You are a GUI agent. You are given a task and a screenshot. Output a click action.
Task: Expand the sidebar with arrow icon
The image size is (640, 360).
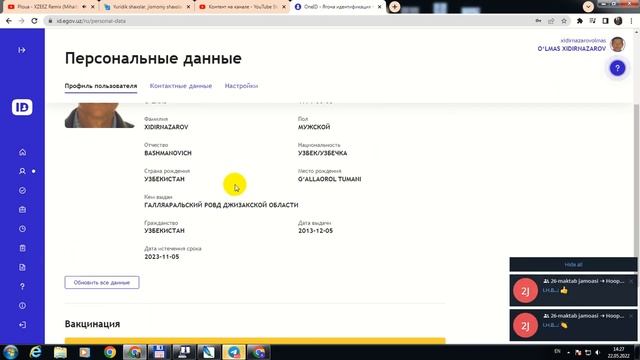coord(22,50)
